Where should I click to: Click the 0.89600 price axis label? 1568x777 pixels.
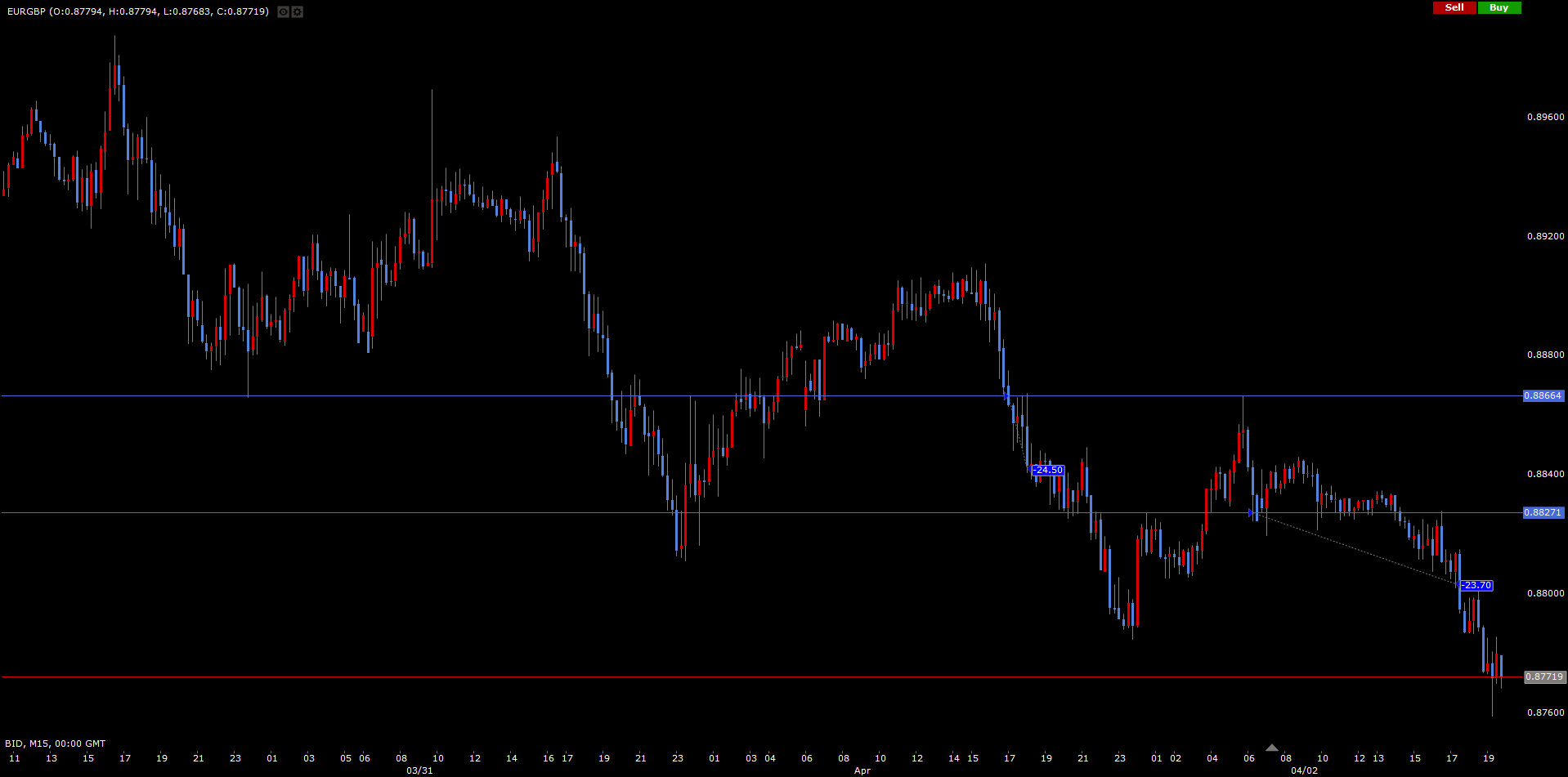[1545, 117]
